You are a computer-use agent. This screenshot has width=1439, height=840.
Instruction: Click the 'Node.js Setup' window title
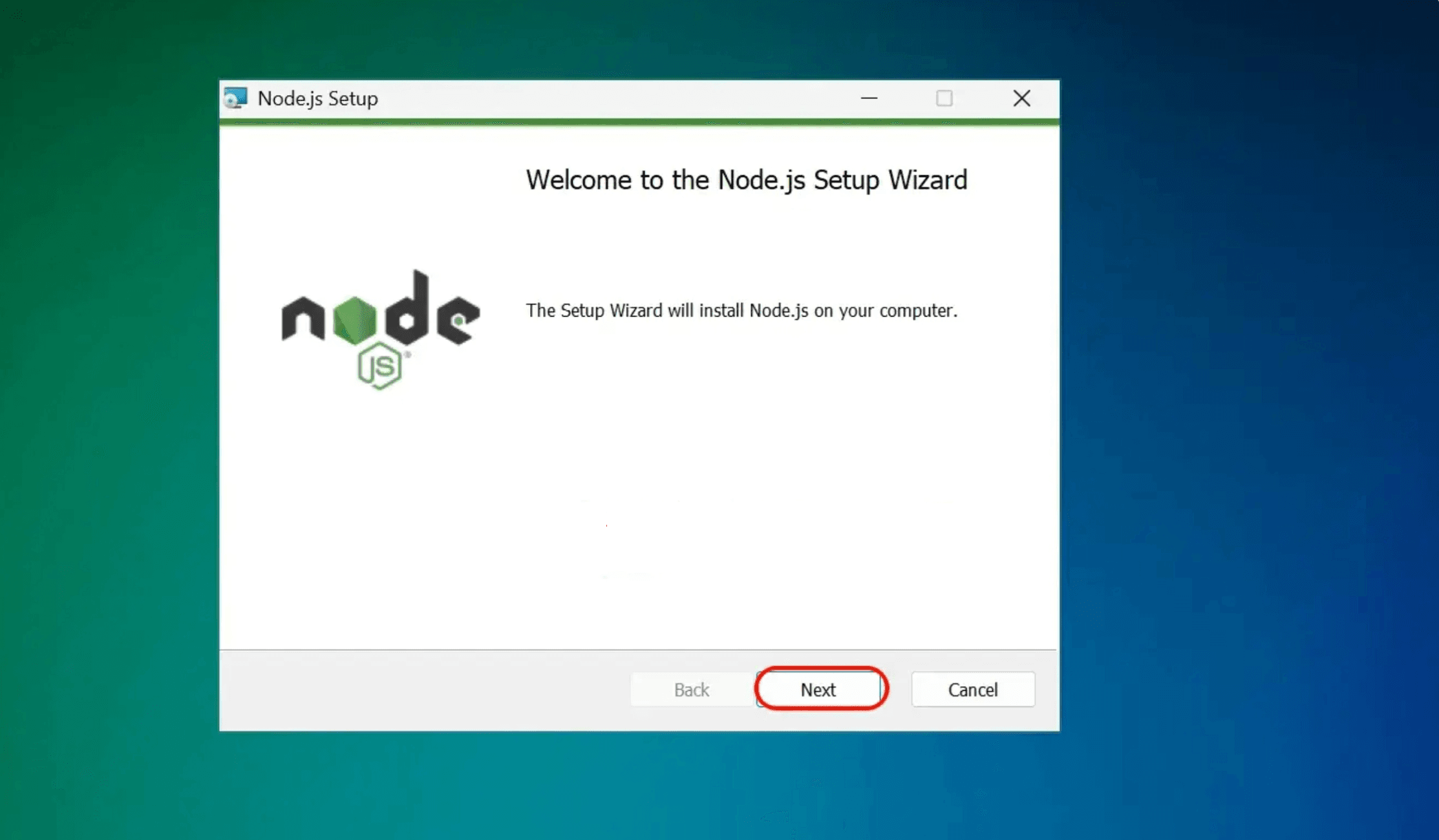318,98
